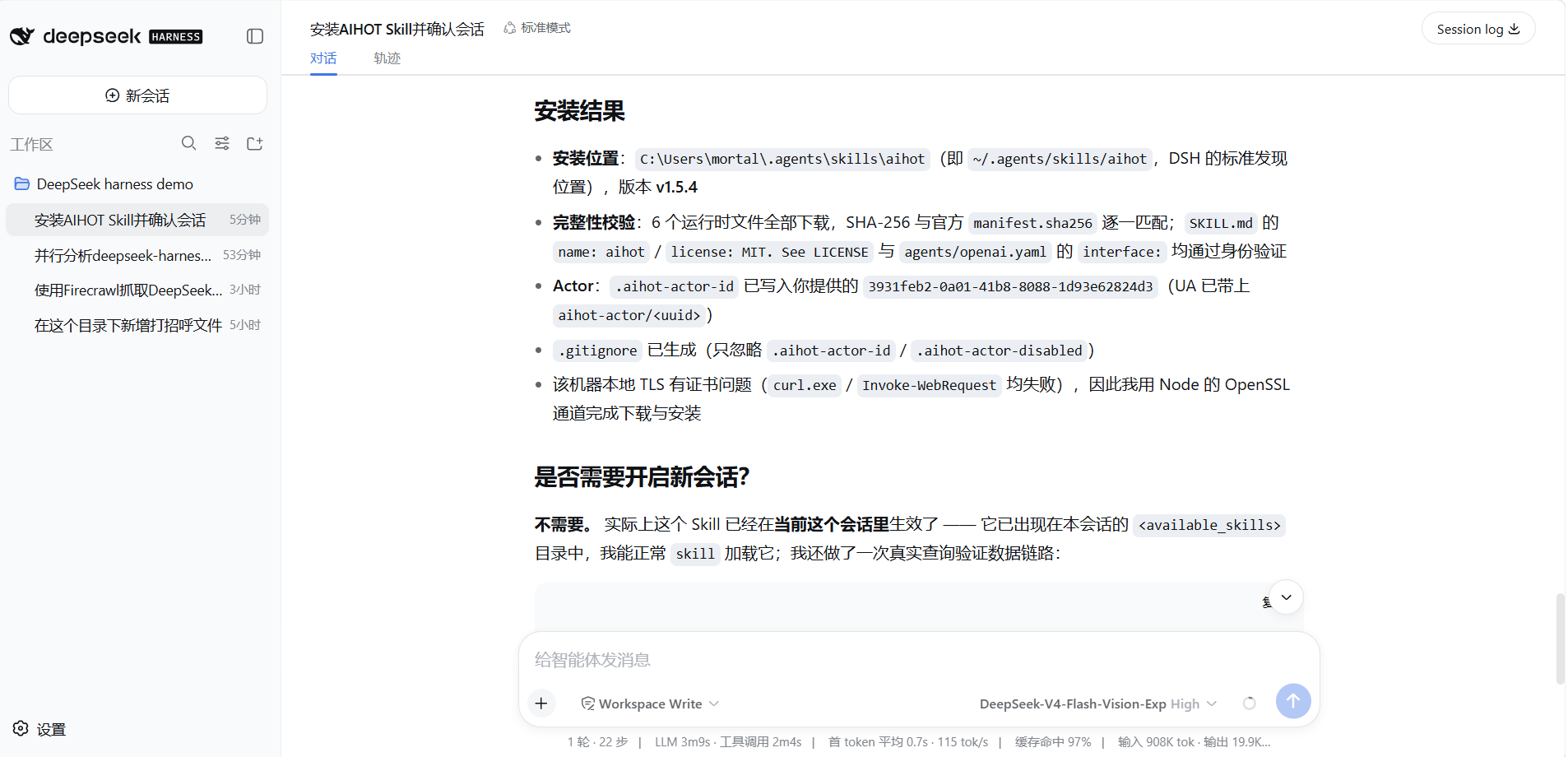Open workspace filter settings icon
The height and width of the screenshot is (757, 1568).
click(x=222, y=143)
